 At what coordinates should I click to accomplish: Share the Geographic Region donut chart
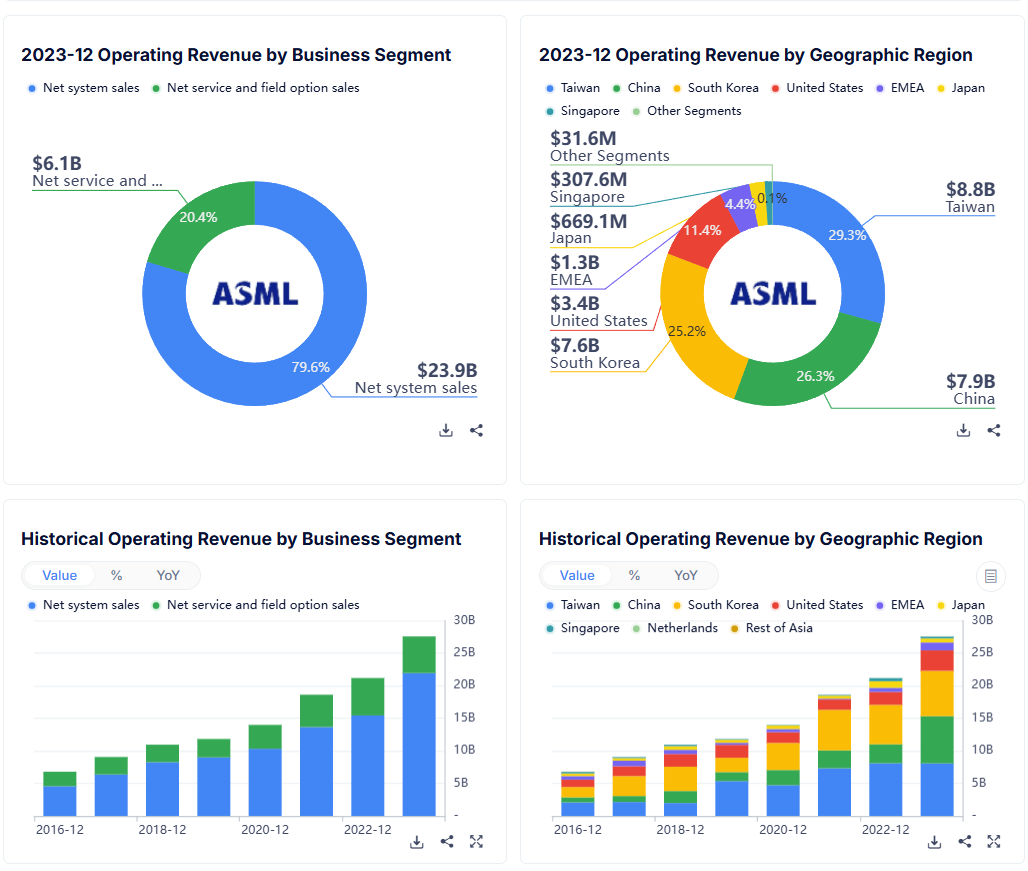point(994,431)
